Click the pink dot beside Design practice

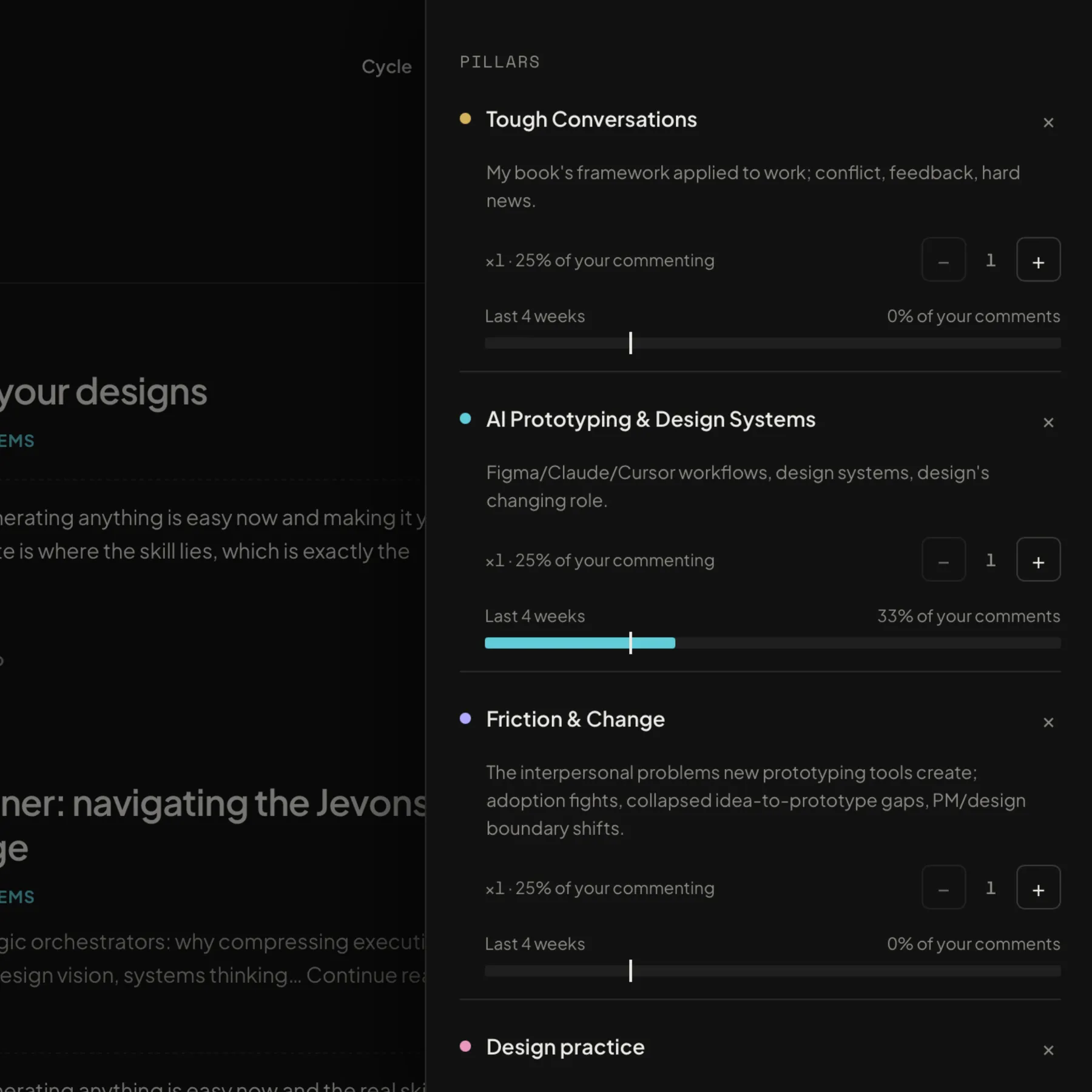pyautogui.click(x=465, y=1046)
